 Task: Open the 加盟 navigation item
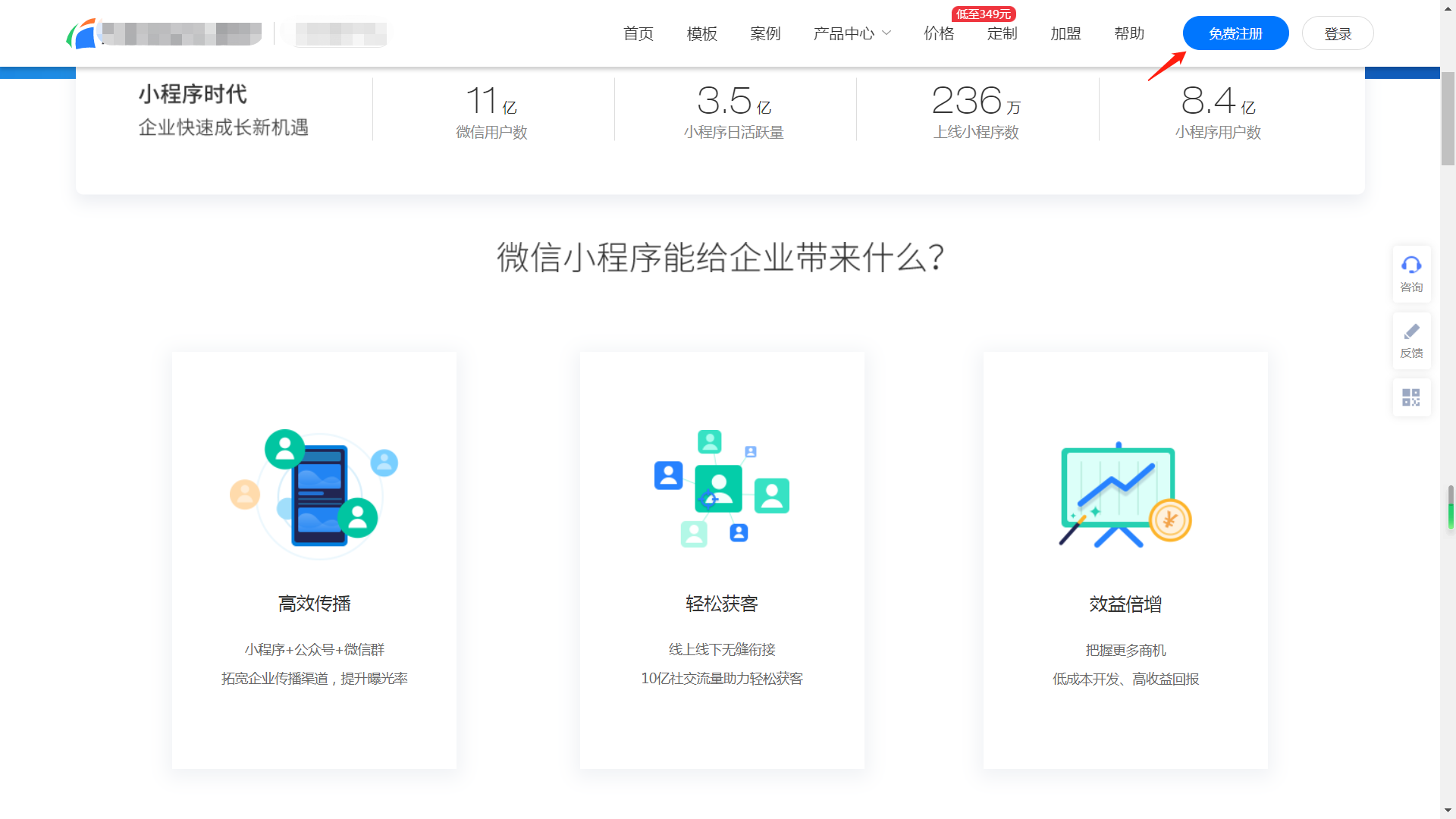pos(1065,33)
